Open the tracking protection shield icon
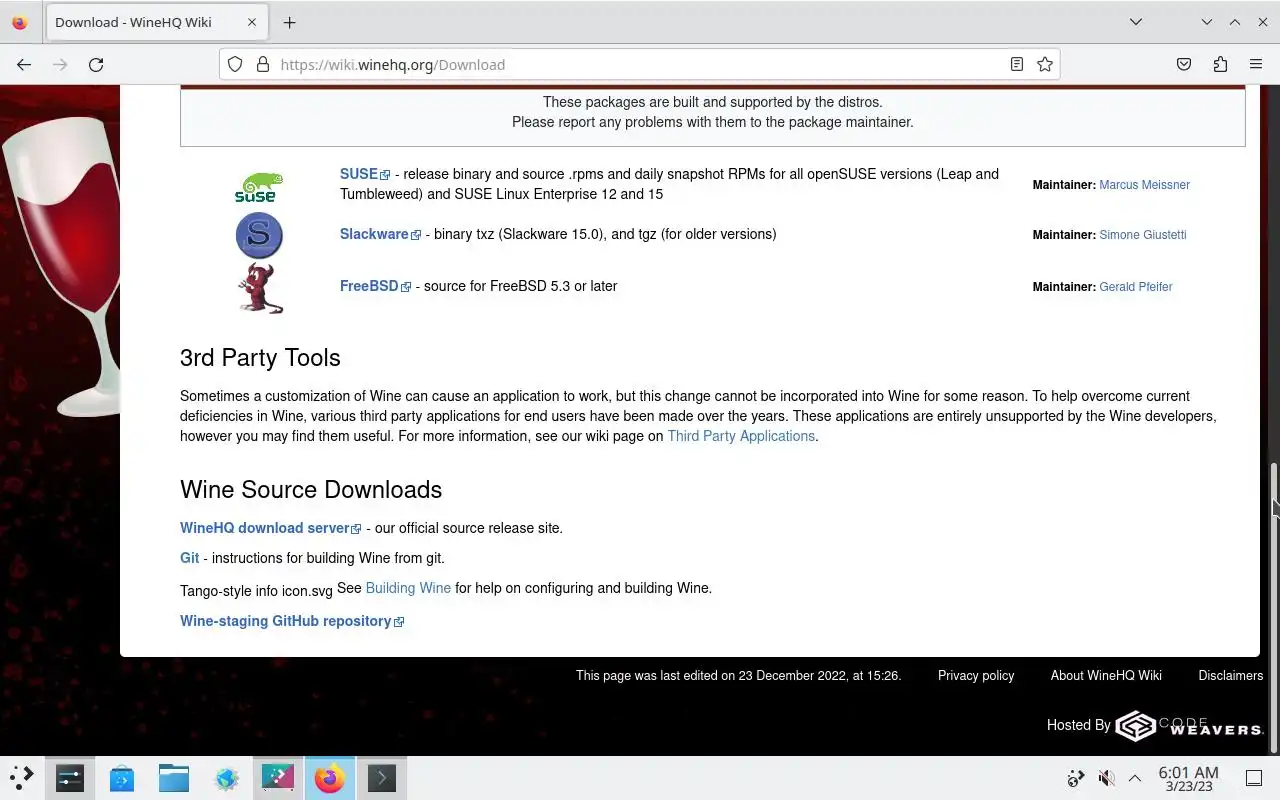Image resolution: width=1280 pixels, height=800 pixels. click(x=235, y=64)
